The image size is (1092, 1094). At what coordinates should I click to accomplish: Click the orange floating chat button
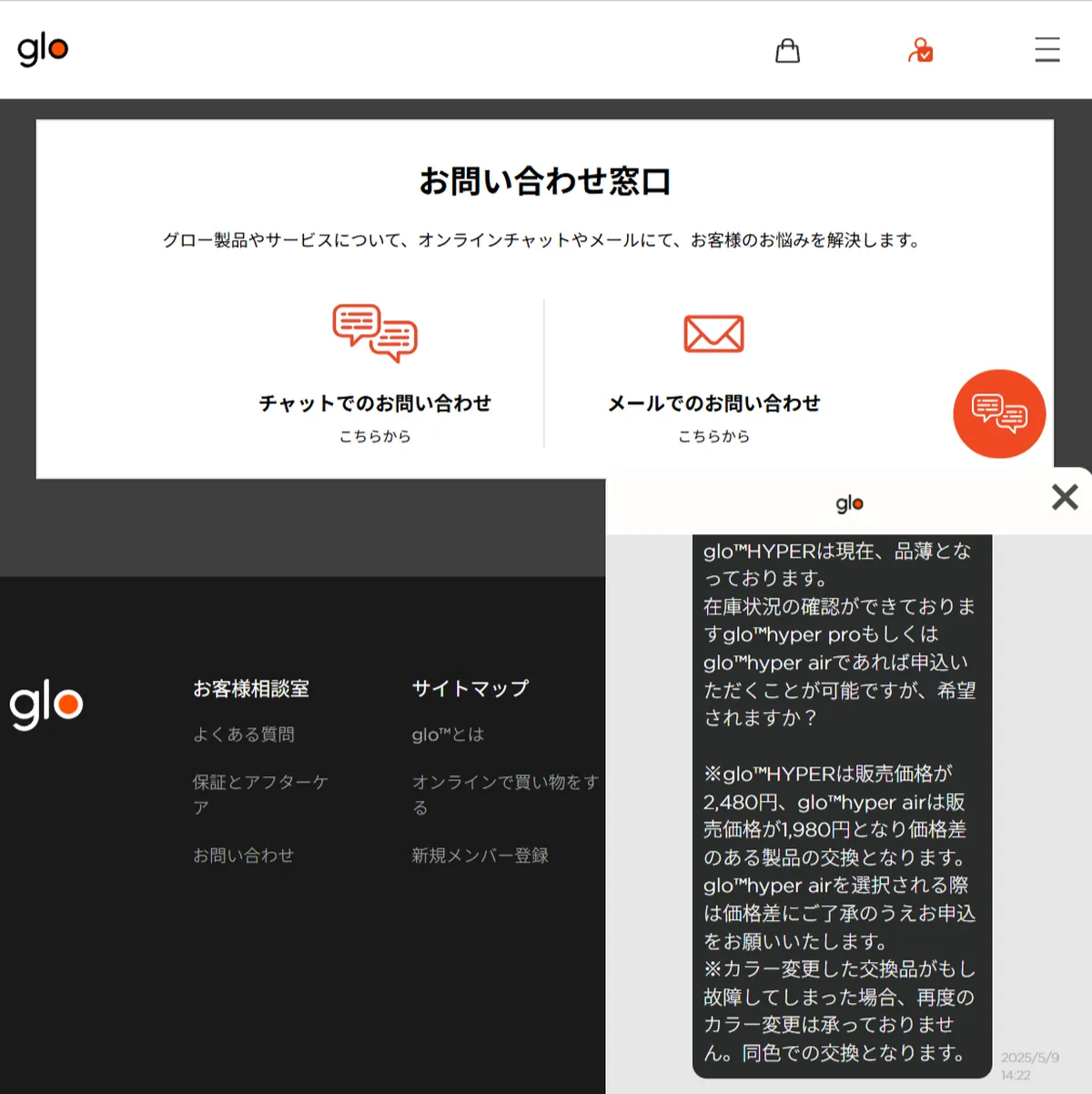pyautogui.click(x=999, y=414)
